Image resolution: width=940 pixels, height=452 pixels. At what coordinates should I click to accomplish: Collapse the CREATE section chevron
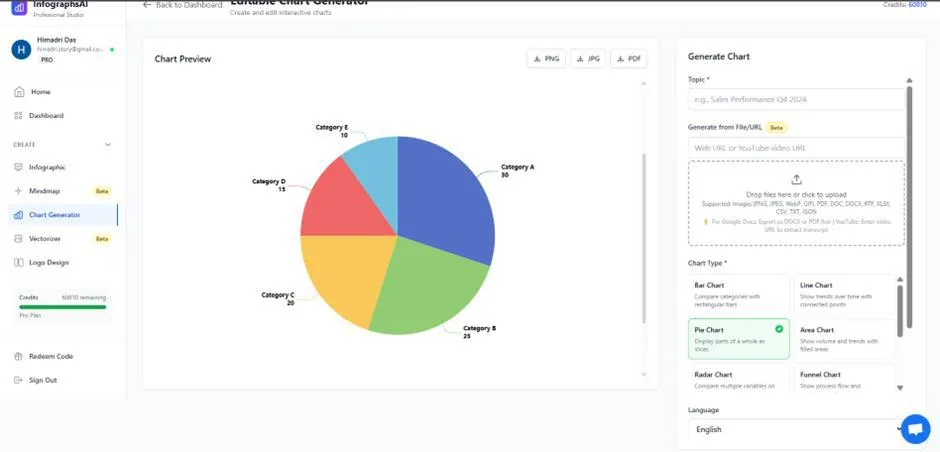tap(108, 145)
